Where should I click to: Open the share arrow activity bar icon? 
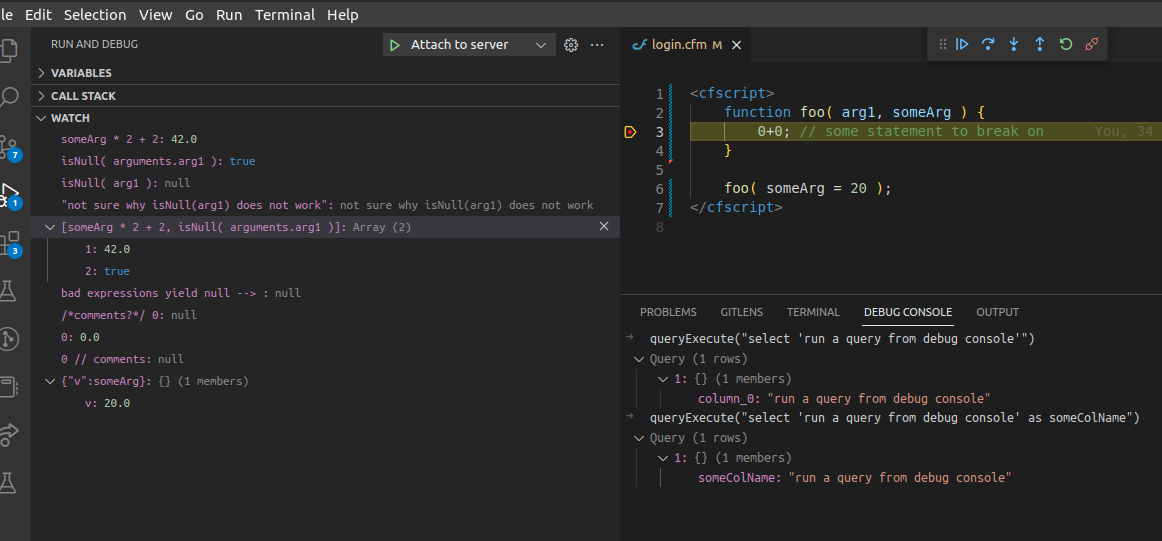pyautogui.click(x=9, y=434)
